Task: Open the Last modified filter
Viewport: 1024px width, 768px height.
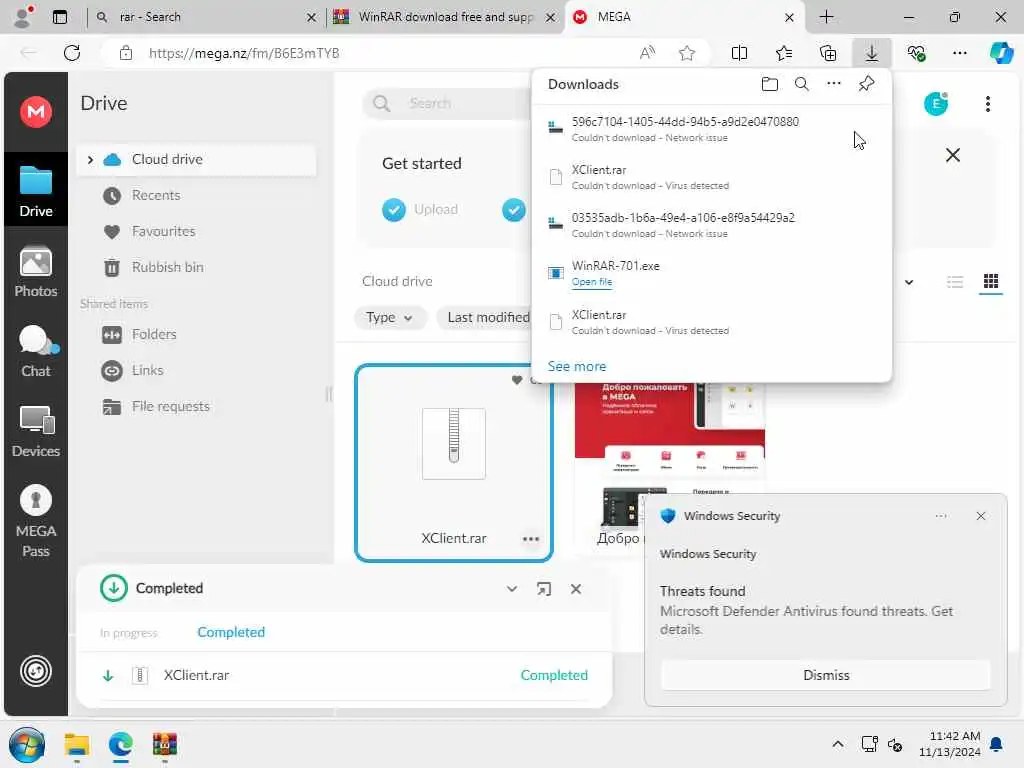Action: [487, 317]
